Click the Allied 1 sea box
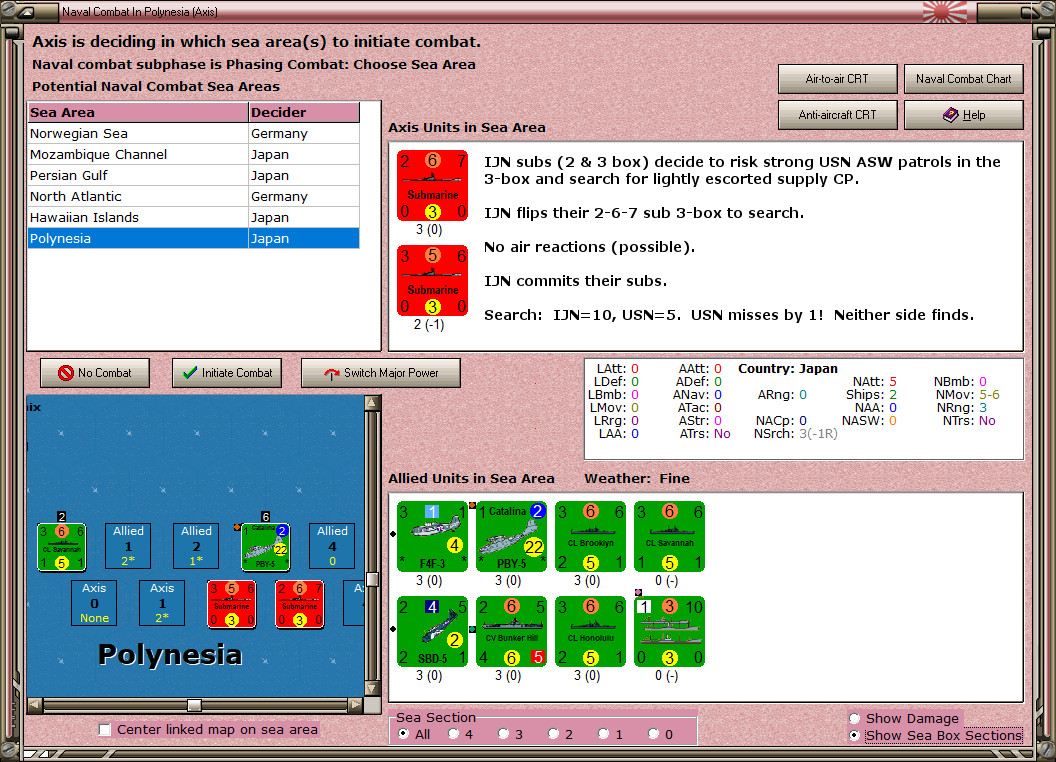Viewport: 1056px width, 762px height. pyautogui.click(x=128, y=546)
